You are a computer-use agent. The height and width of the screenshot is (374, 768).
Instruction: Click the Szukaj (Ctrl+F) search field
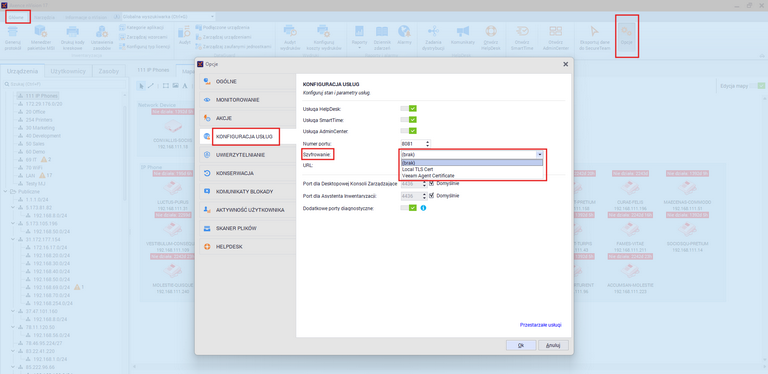pos(64,84)
